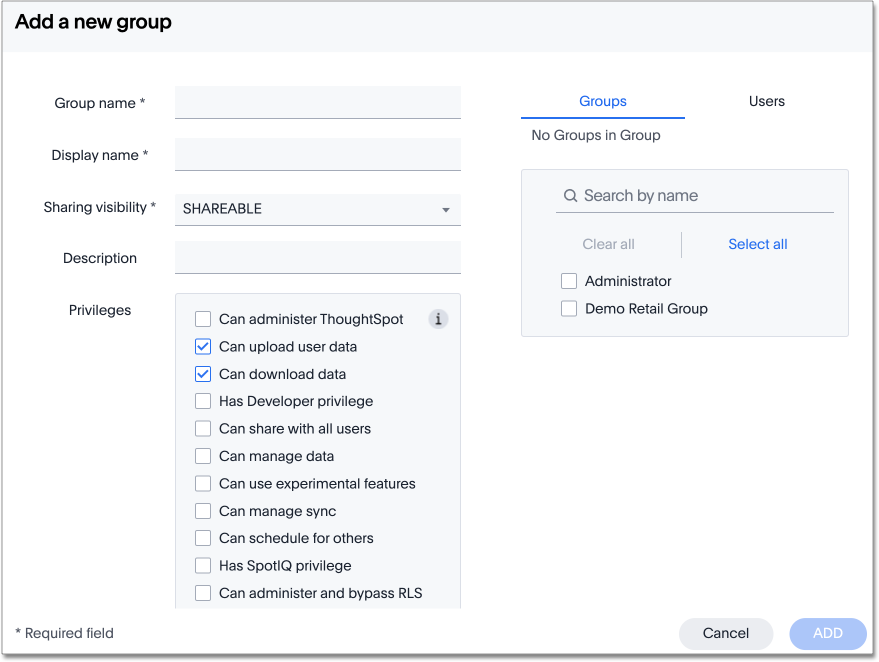Click the Select all link
Screen dimensions: 879x662
click(757, 244)
